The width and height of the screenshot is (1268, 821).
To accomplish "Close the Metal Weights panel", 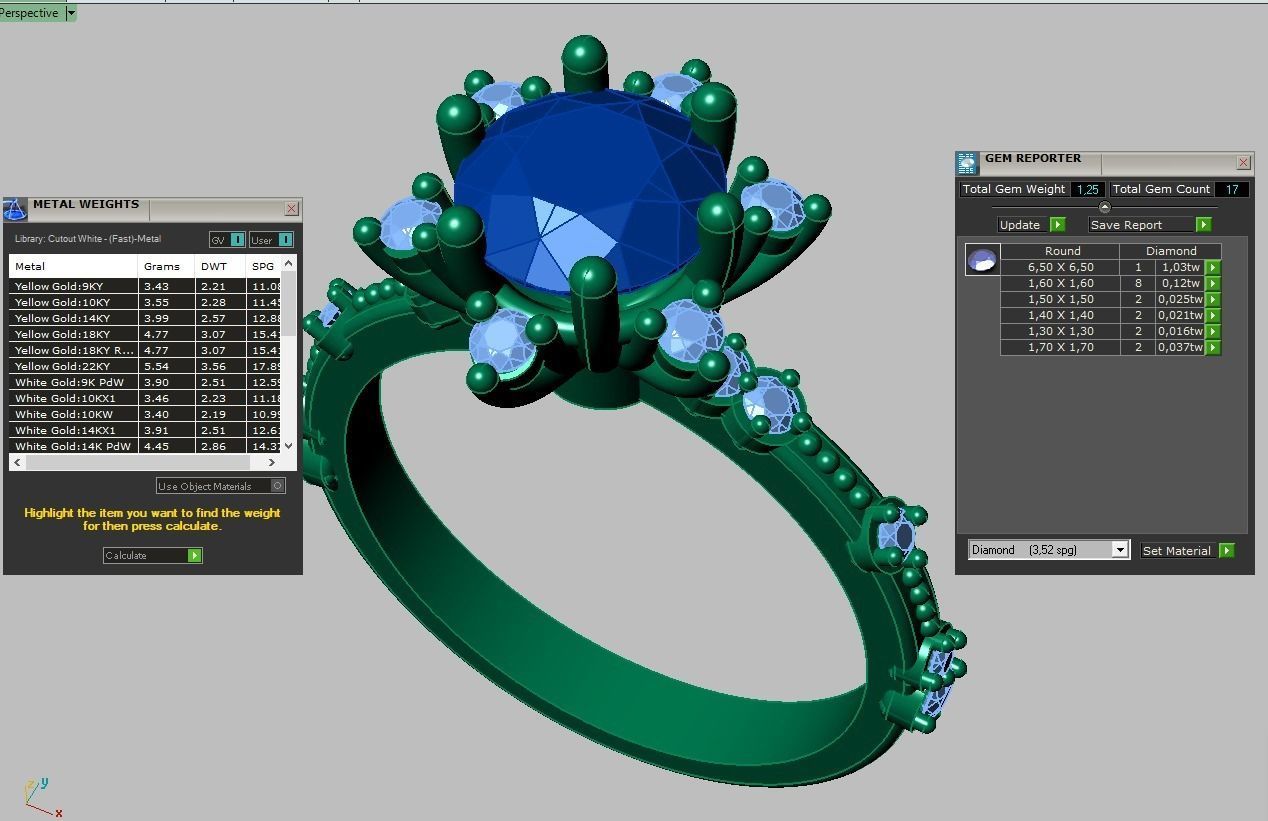I will (x=291, y=208).
